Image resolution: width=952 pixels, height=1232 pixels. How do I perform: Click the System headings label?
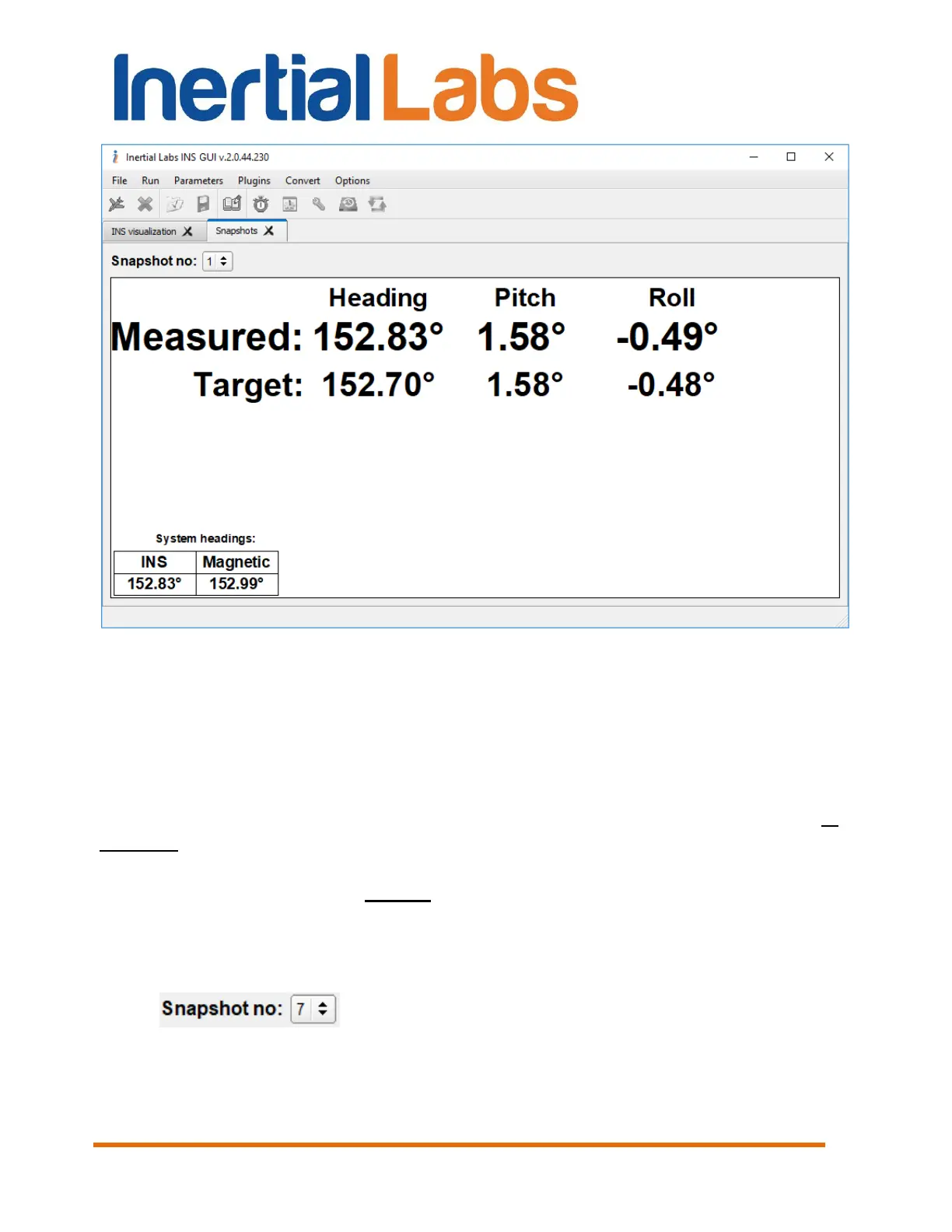tap(205, 538)
